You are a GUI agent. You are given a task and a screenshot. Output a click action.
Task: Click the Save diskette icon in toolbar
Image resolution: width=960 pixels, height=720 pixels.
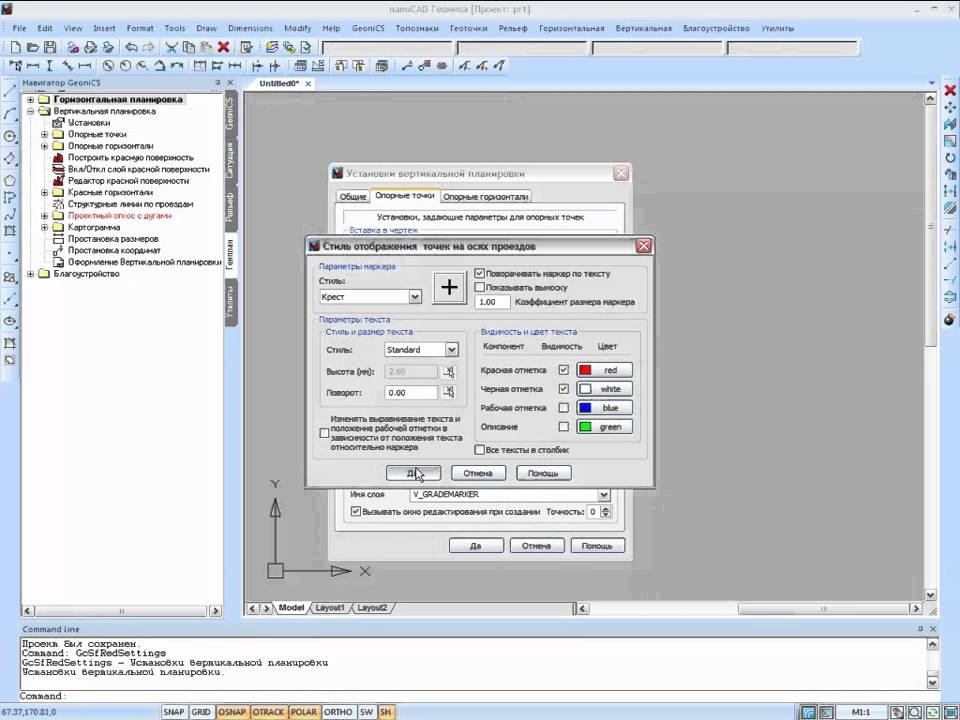click(x=49, y=47)
